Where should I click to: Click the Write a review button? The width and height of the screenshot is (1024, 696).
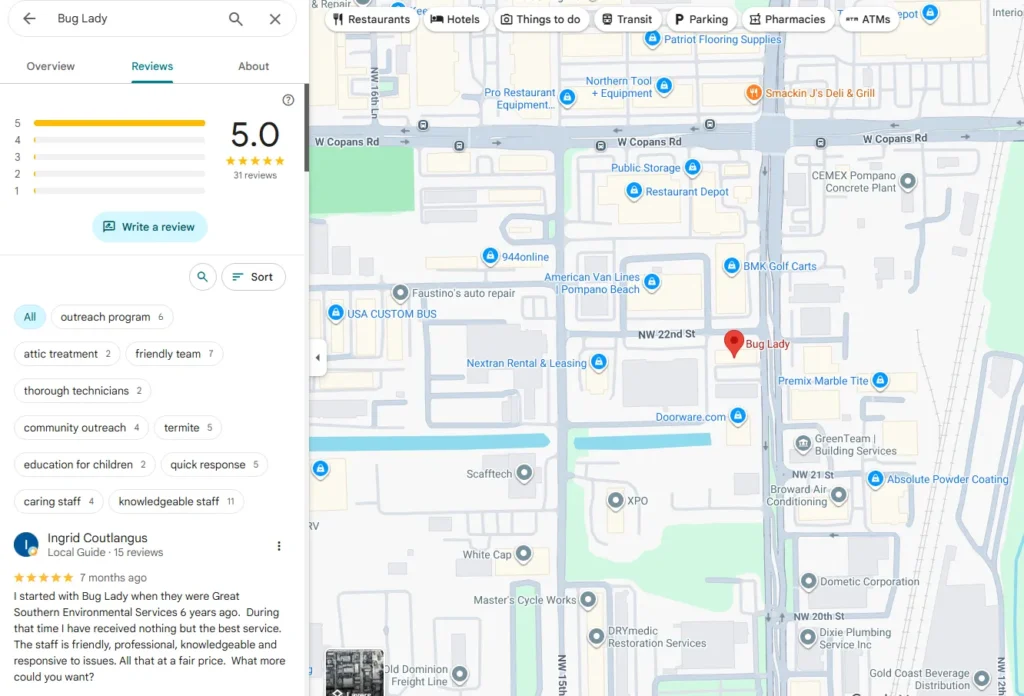pos(150,227)
